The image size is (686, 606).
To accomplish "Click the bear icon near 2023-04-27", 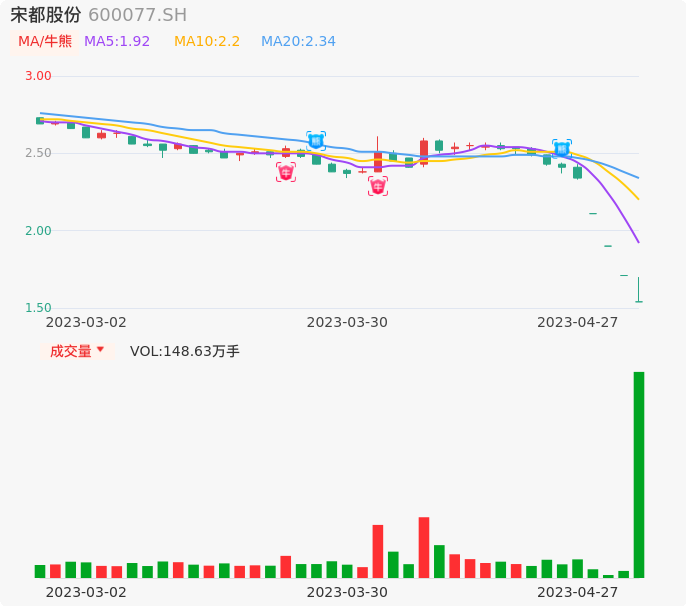I will coord(562,149).
